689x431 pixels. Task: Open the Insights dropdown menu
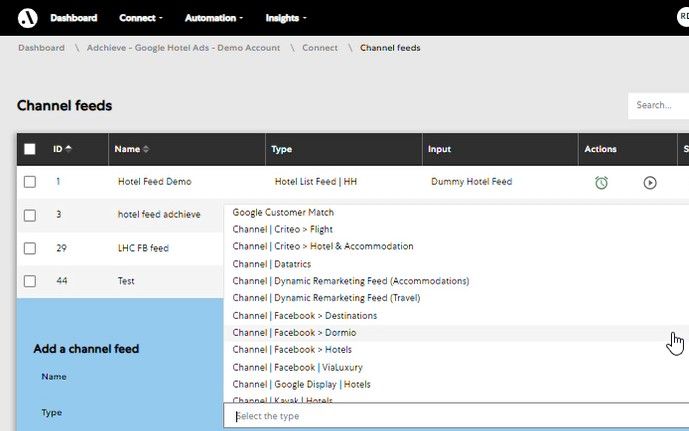coord(286,18)
